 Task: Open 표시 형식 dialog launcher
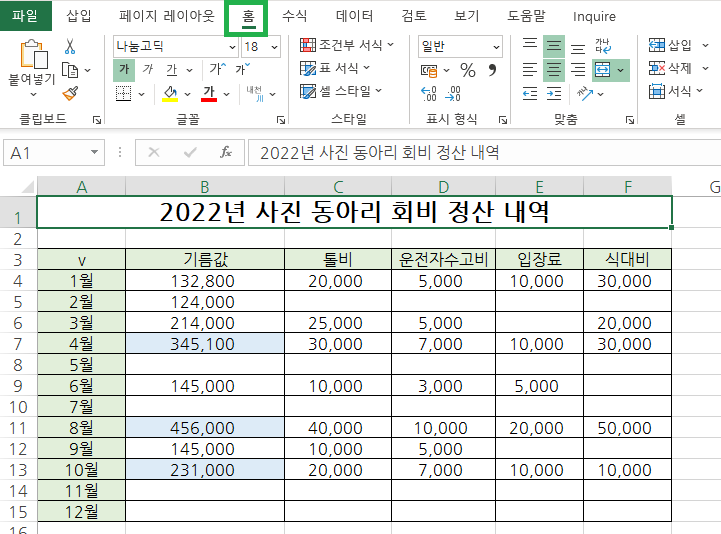click(x=503, y=120)
